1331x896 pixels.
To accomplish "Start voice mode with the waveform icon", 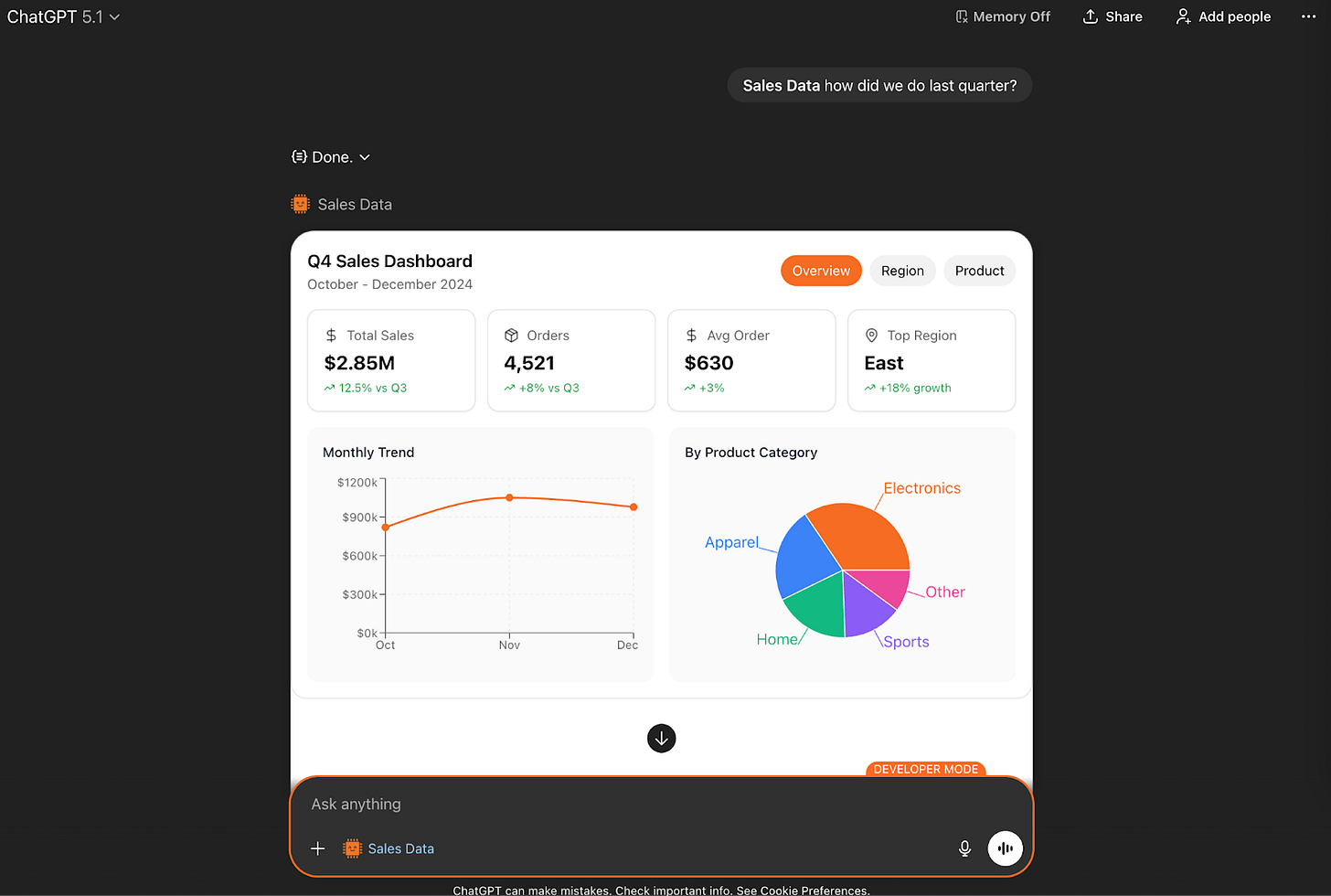I will 1005,848.
